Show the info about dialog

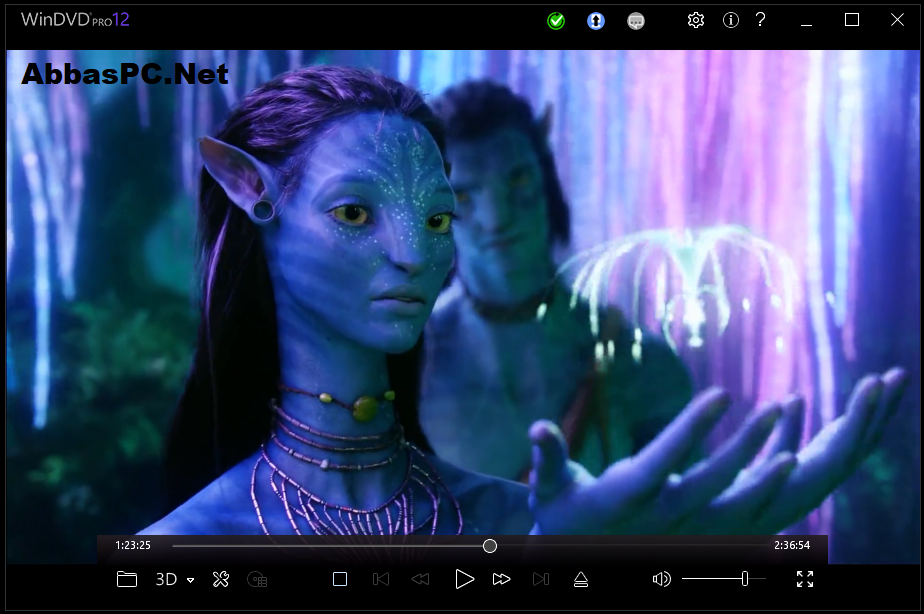coord(731,21)
